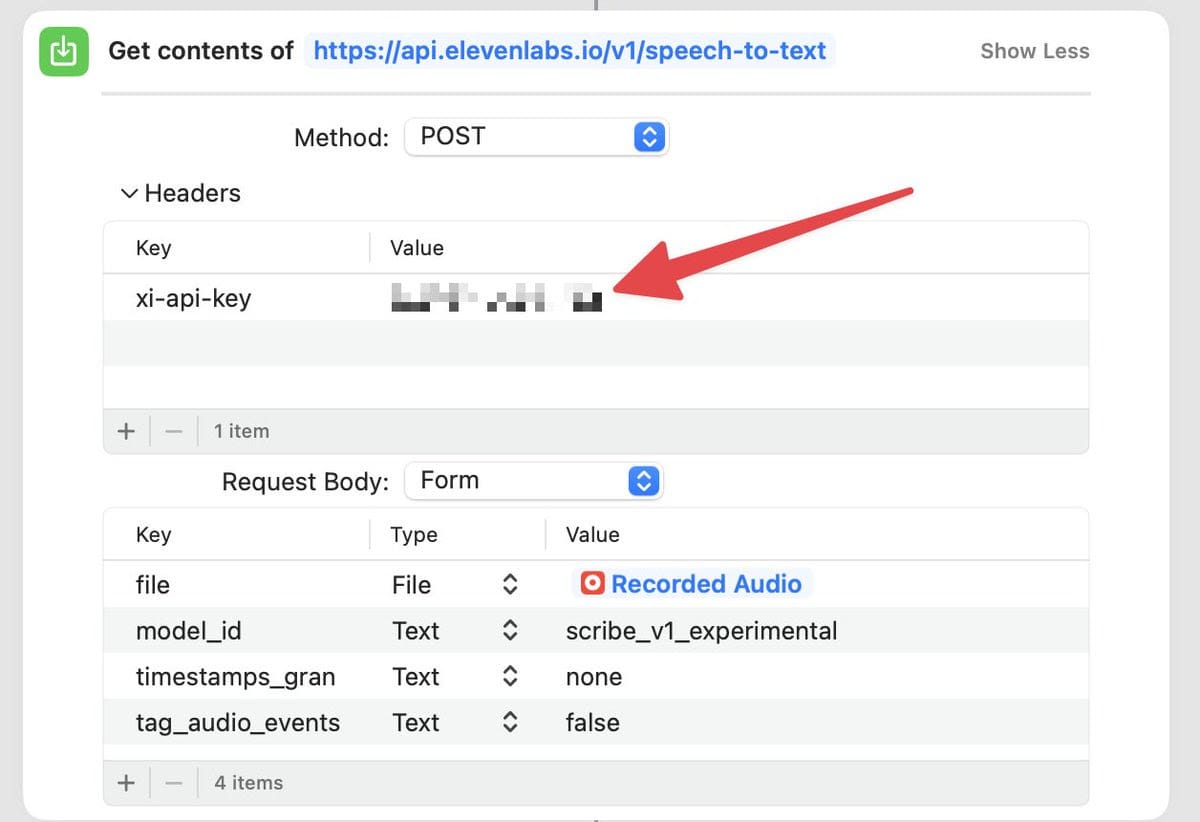Click the Key column header in Request Body table
Image resolution: width=1200 pixels, height=822 pixels.
[x=153, y=535]
